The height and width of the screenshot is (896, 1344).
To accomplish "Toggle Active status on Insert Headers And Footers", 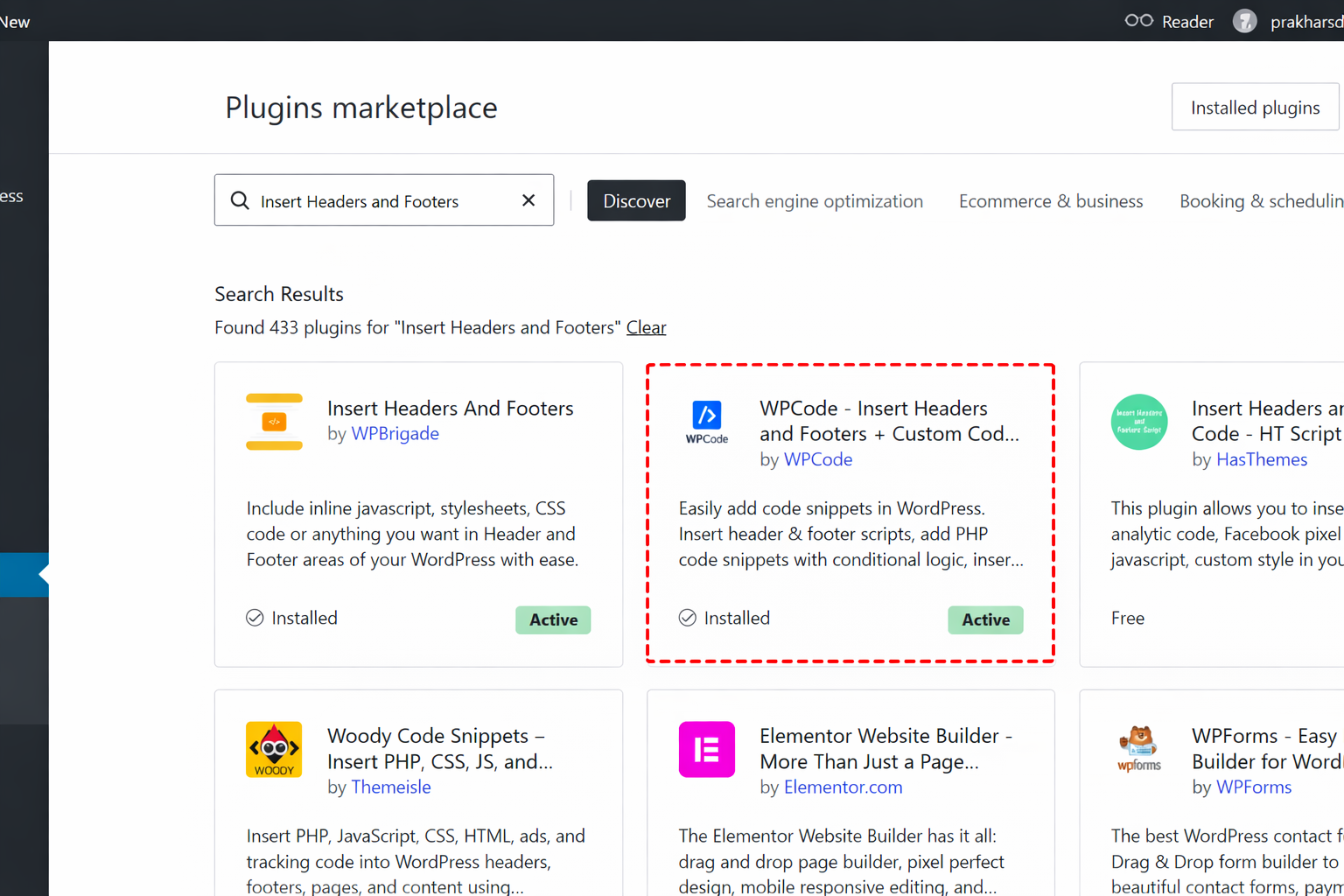I will [x=553, y=619].
